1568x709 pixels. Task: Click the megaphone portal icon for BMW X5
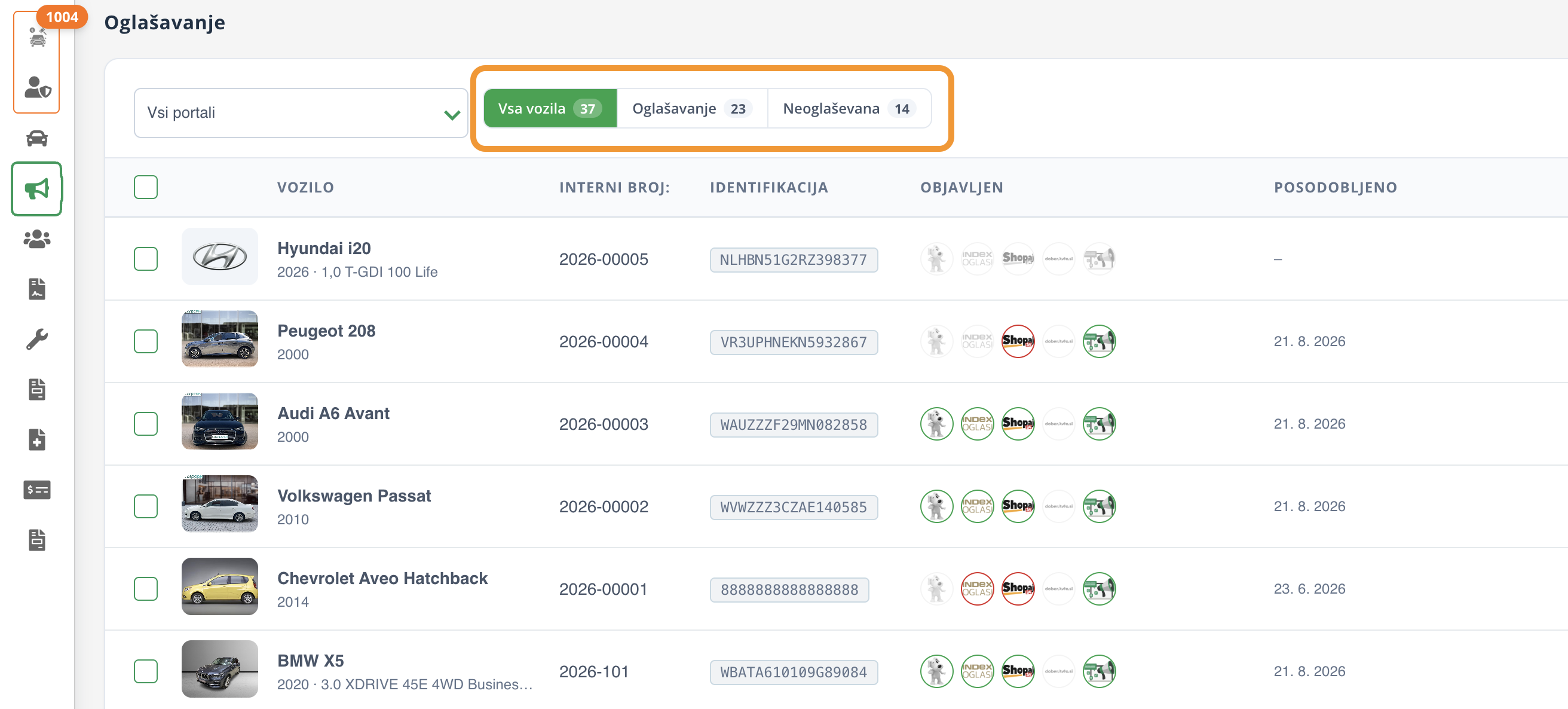(x=1100, y=671)
